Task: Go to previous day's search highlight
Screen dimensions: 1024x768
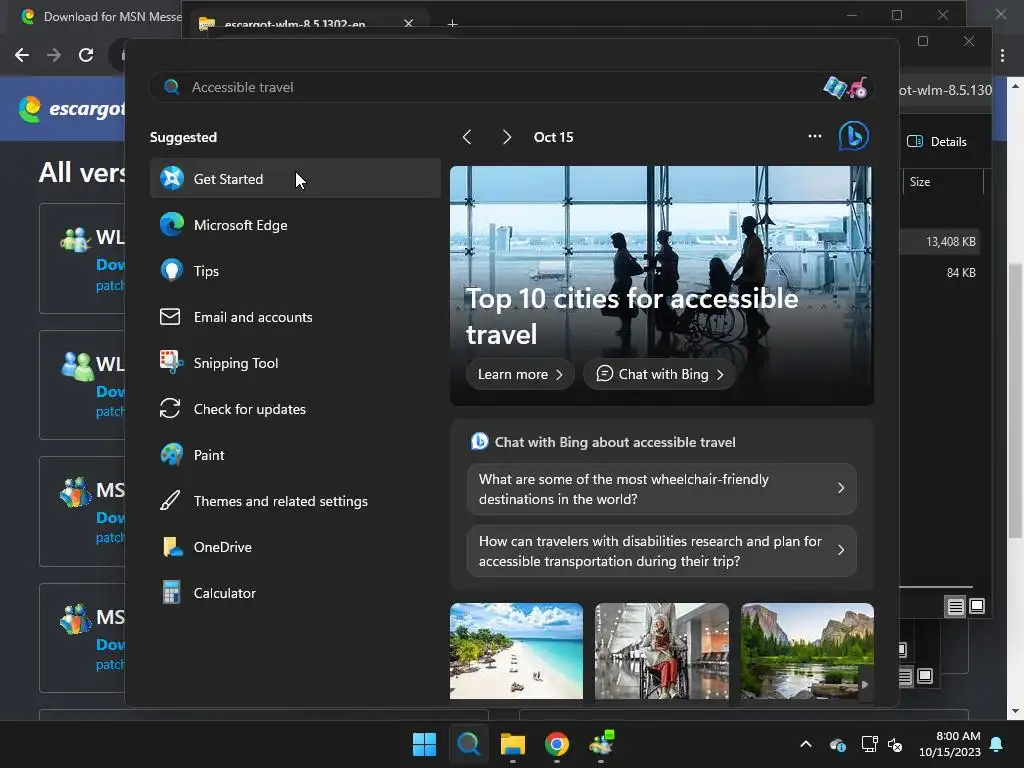Action: tap(467, 136)
